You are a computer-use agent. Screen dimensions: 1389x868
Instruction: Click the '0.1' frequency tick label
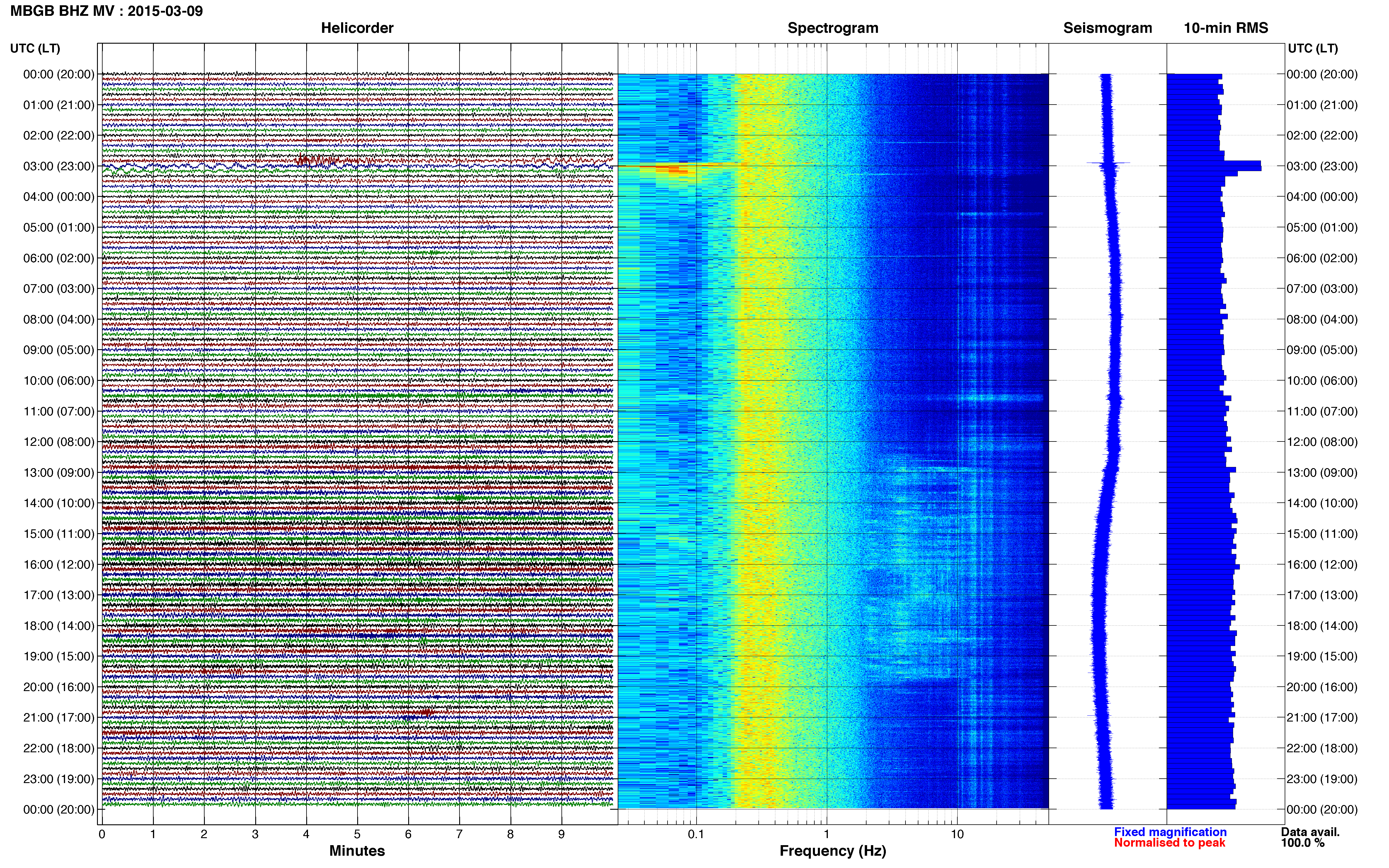point(696,834)
